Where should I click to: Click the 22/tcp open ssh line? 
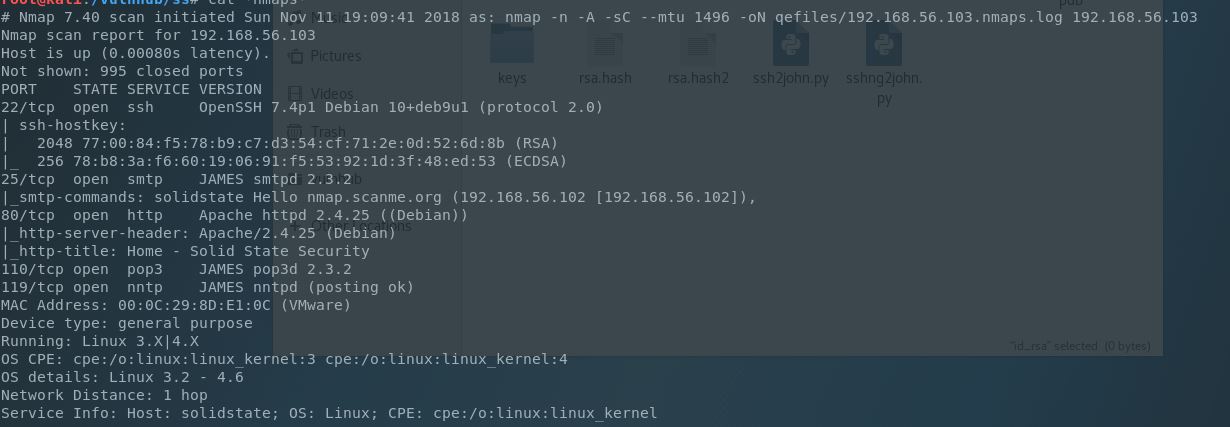pyautogui.click(x=302, y=107)
